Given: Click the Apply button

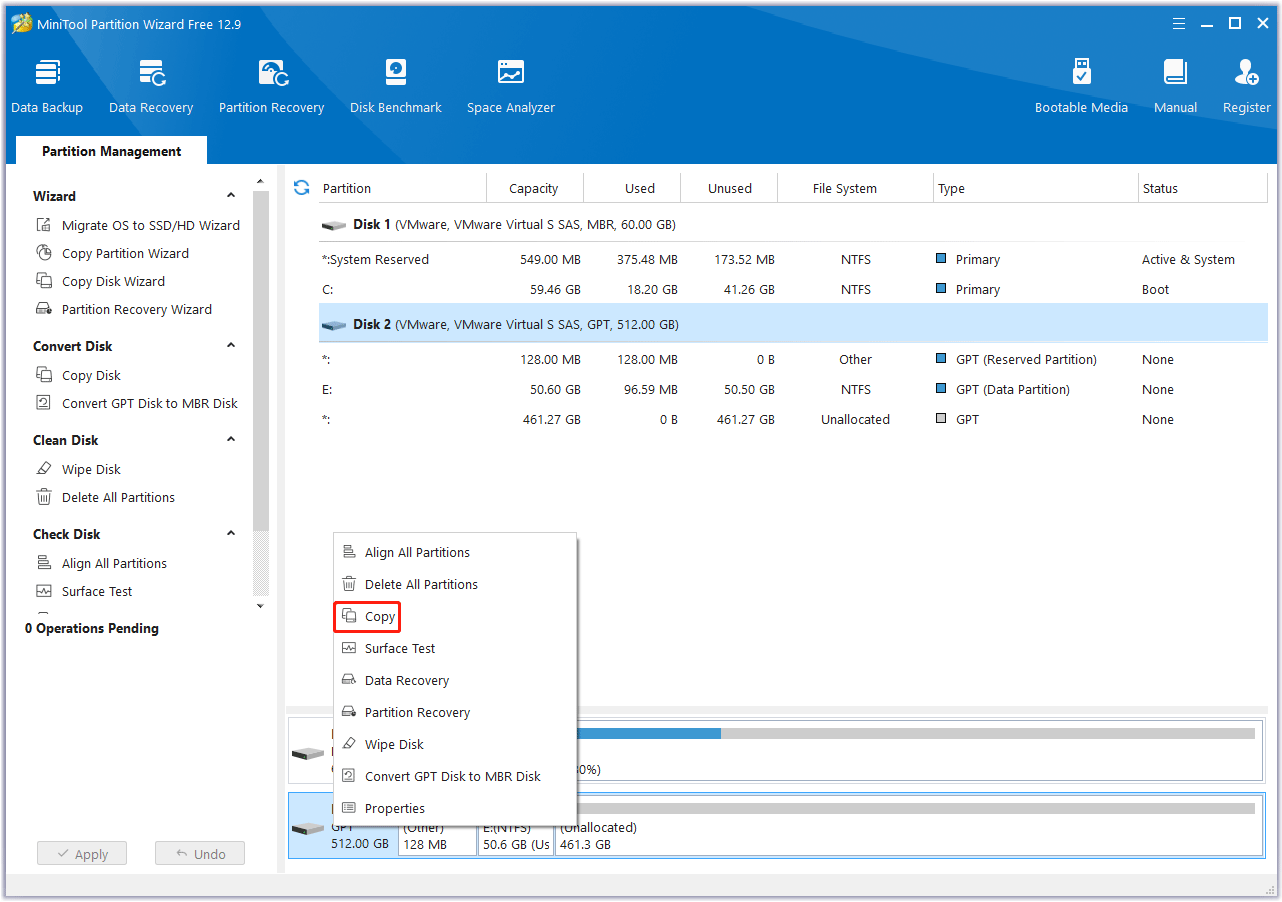Looking at the screenshot, I should pos(81,853).
